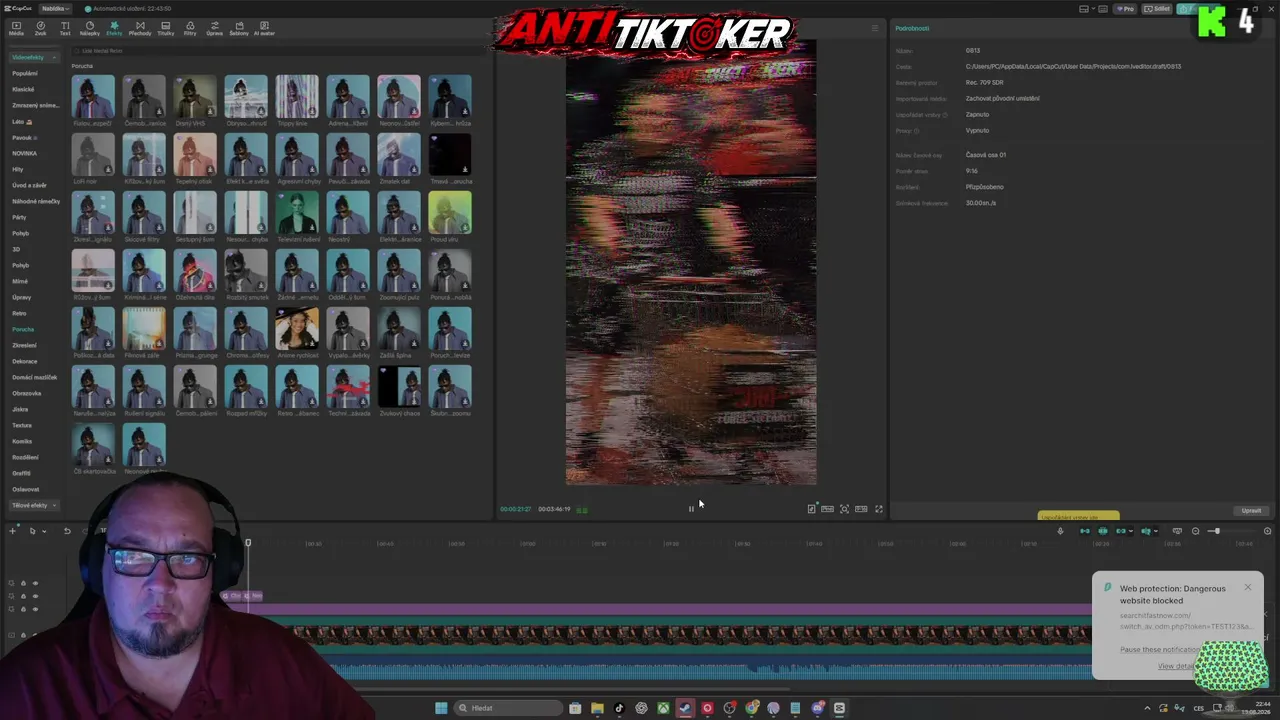Click the timeline playhead marker
Viewport: 1280px width, 720px height.
click(x=248, y=543)
